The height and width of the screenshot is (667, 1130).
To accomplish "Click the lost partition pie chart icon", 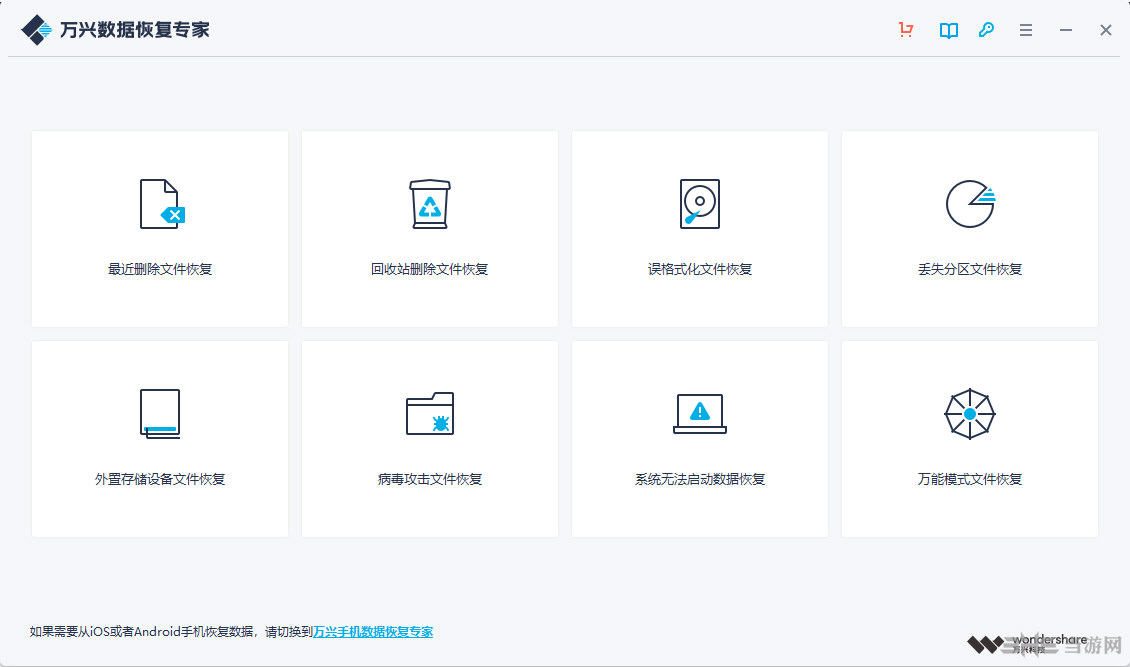I will 970,204.
